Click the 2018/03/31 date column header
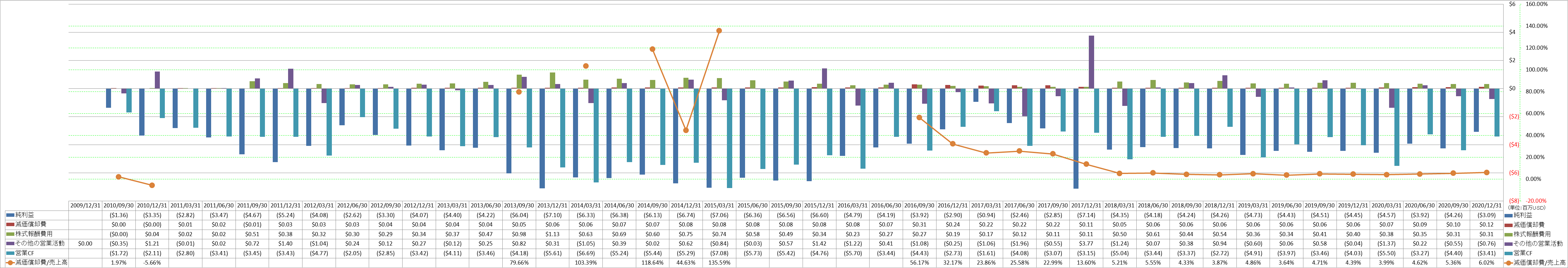 [x=1119, y=206]
